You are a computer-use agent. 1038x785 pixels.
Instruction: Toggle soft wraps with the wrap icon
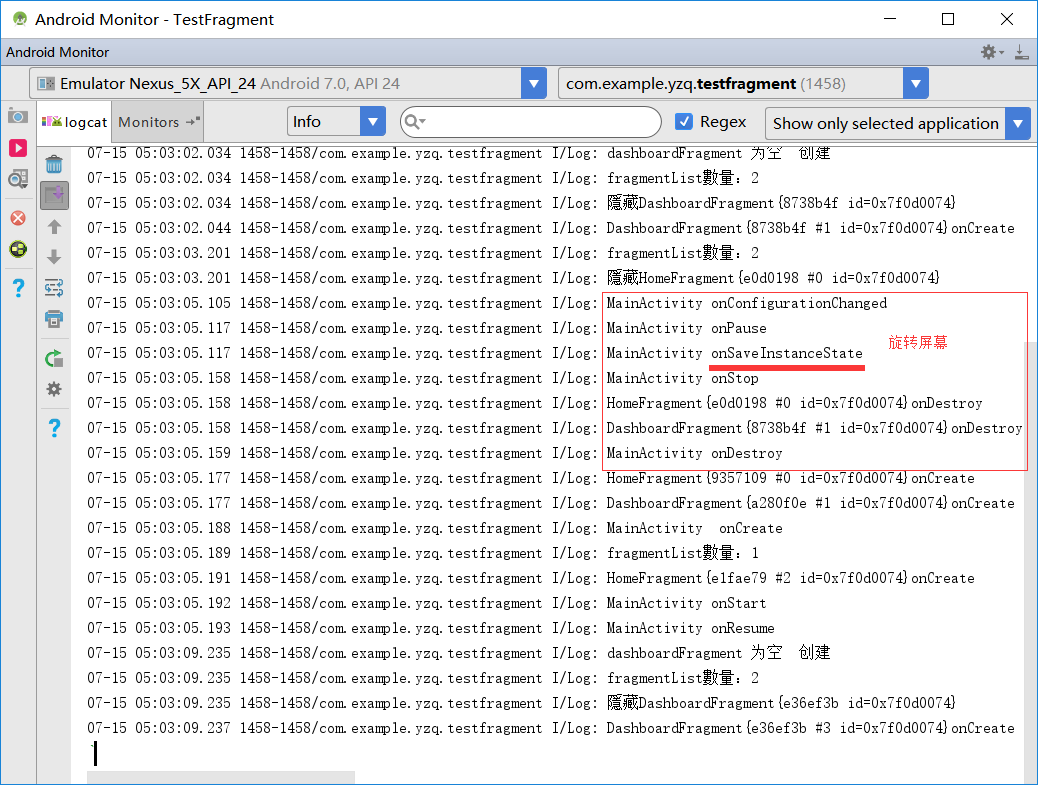coord(55,289)
